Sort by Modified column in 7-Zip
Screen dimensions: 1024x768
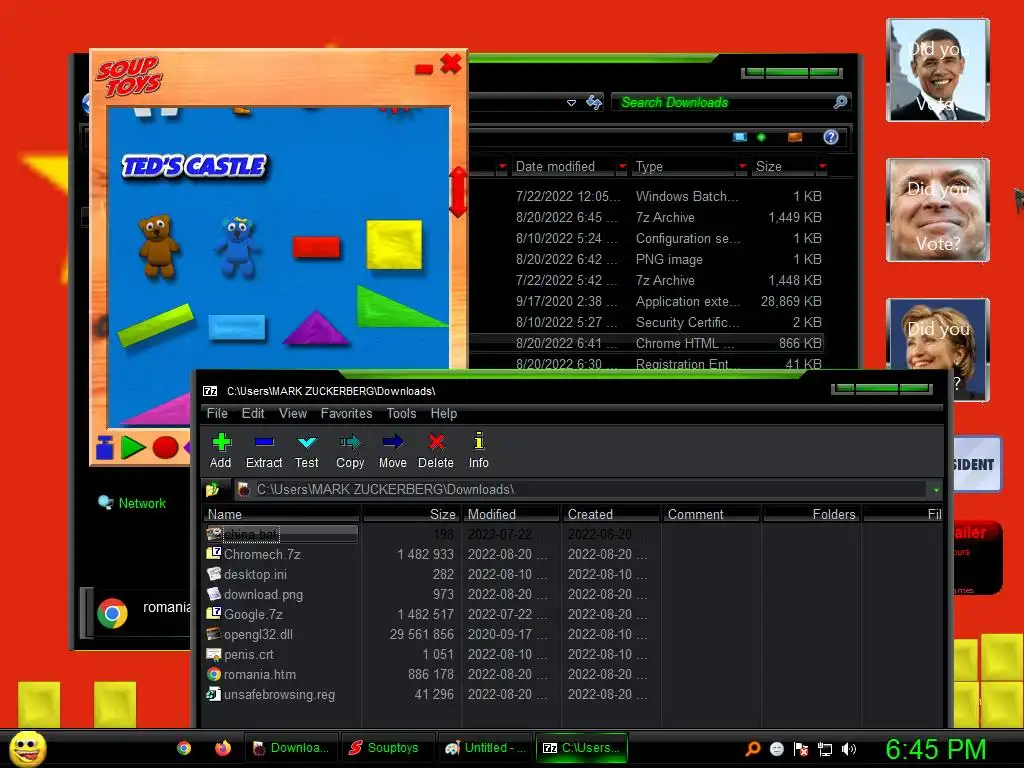point(511,514)
